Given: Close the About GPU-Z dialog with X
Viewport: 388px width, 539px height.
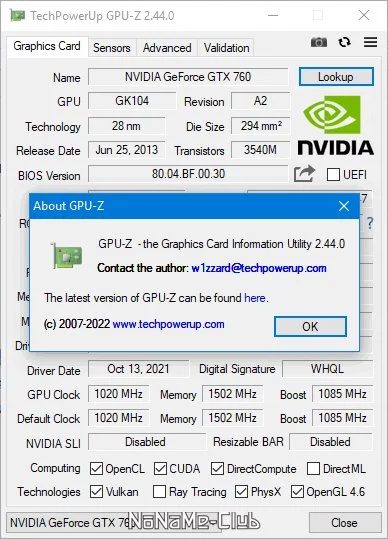Looking at the screenshot, I should coord(344,206).
